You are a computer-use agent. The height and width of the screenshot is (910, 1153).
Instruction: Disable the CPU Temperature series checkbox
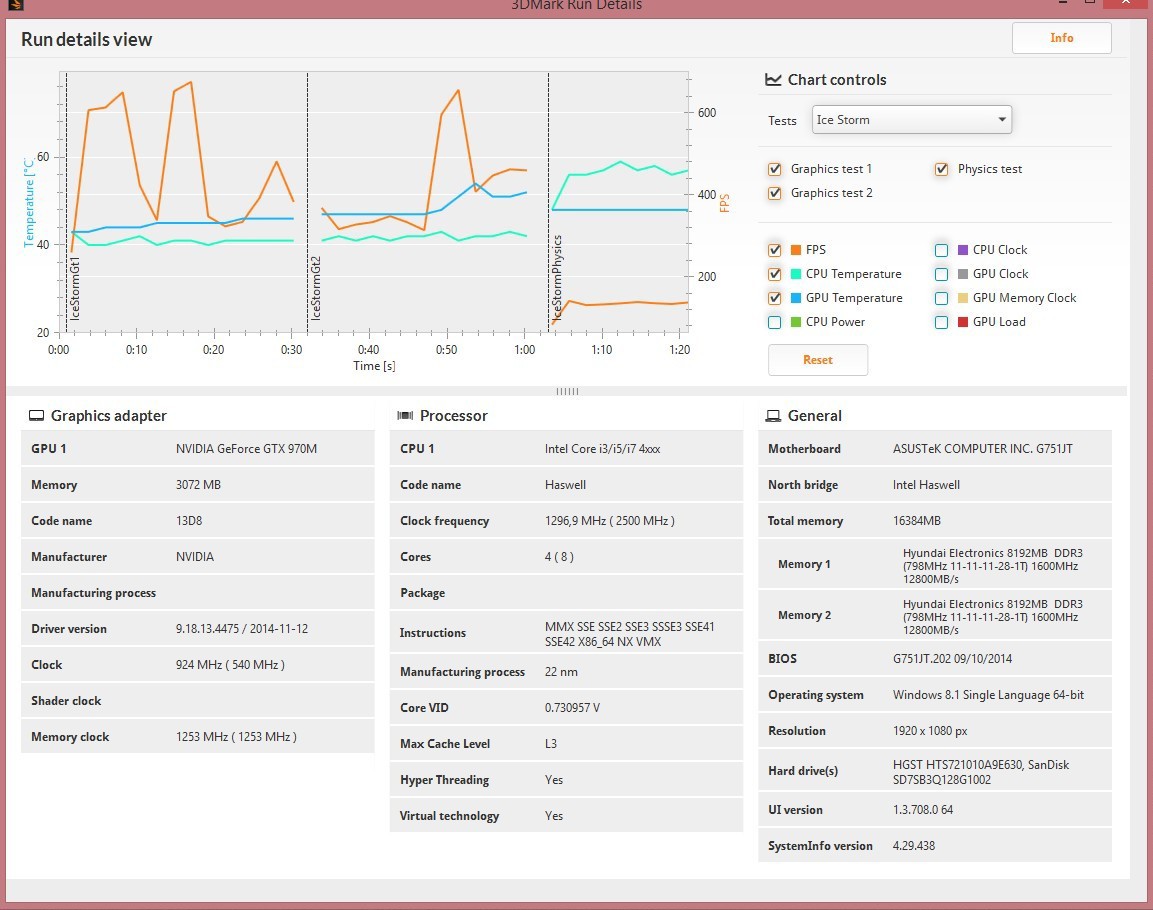774,274
